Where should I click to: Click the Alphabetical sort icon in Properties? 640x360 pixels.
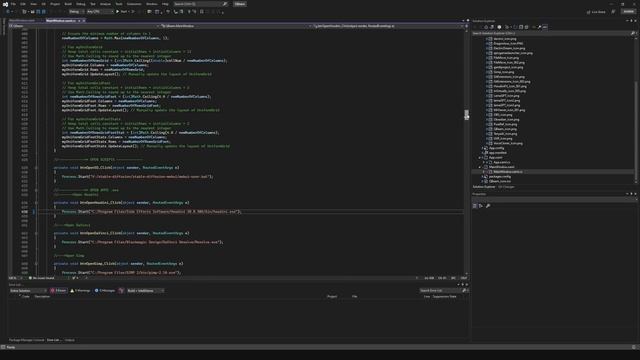point(481,206)
